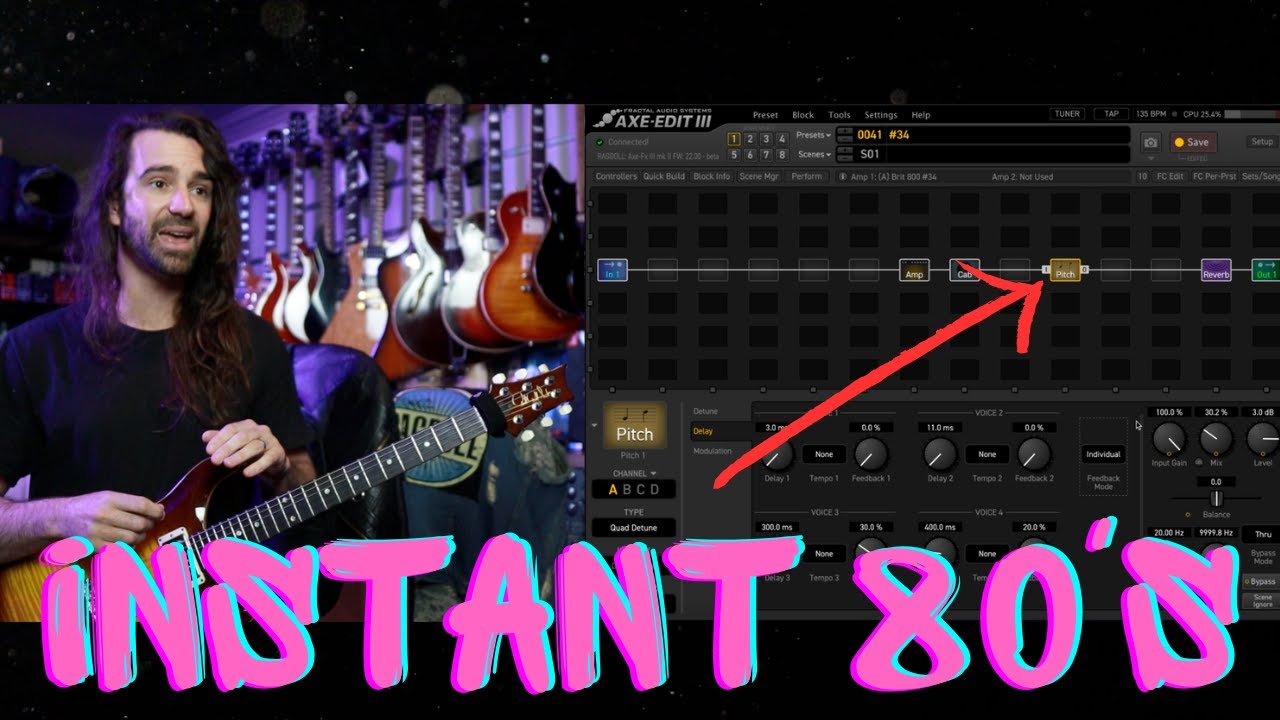Screen dimensions: 1280x720
Task: Click the green Connected status icon
Action: click(598, 142)
